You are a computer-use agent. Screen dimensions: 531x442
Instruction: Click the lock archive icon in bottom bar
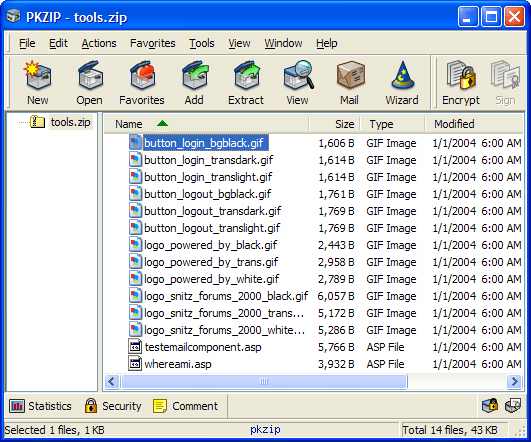[x=489, y=405]
